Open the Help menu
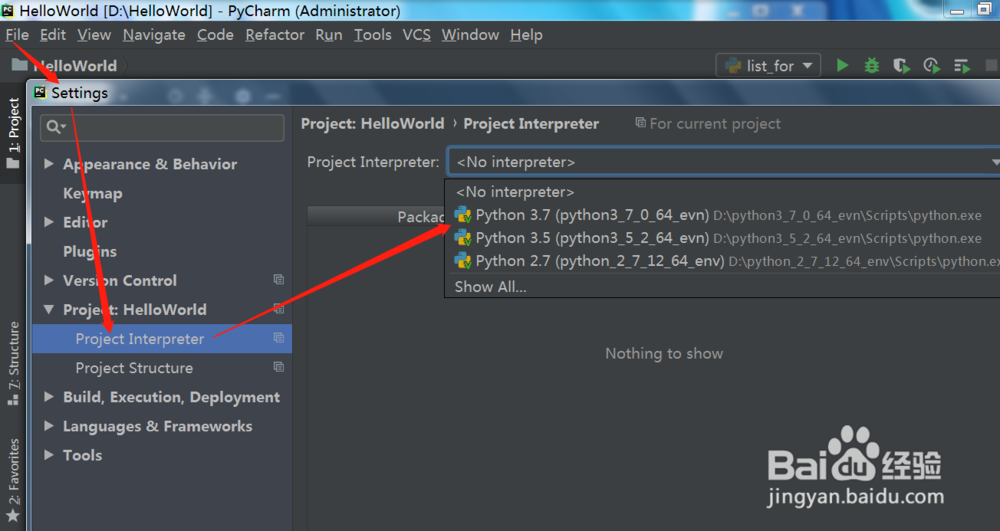This screenshot has height=531, width=1000. (526, 35)
